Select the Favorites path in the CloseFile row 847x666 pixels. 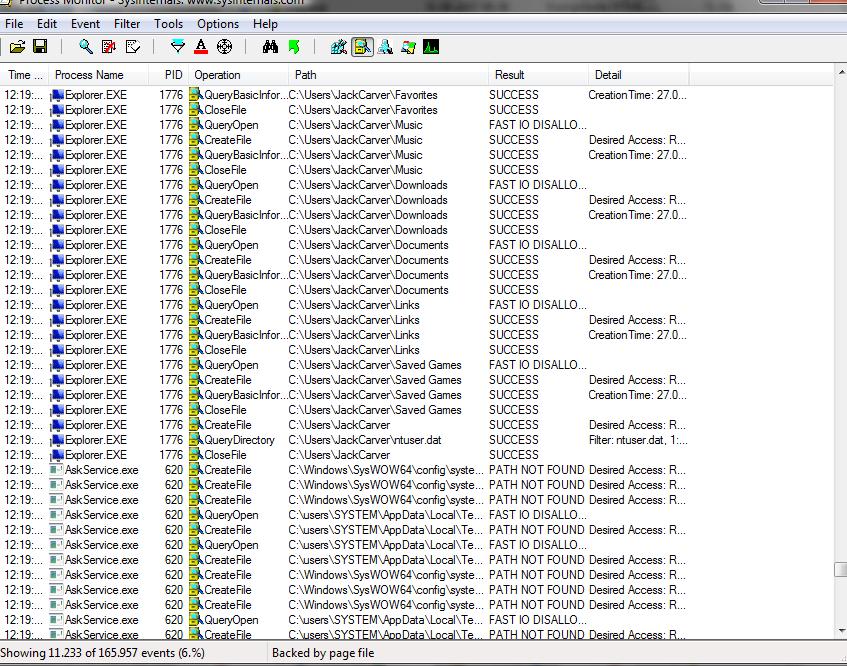(363, 110)
